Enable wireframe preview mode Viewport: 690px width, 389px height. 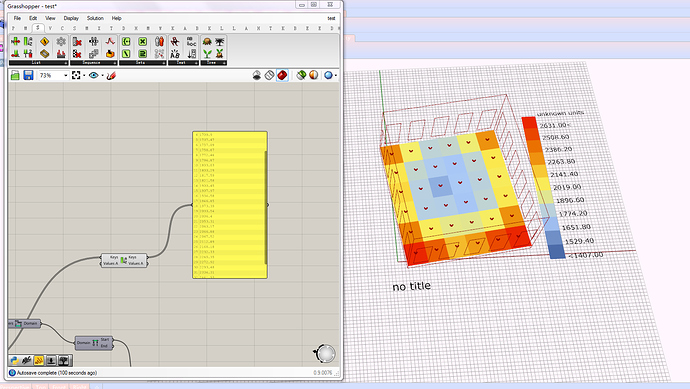270,76
